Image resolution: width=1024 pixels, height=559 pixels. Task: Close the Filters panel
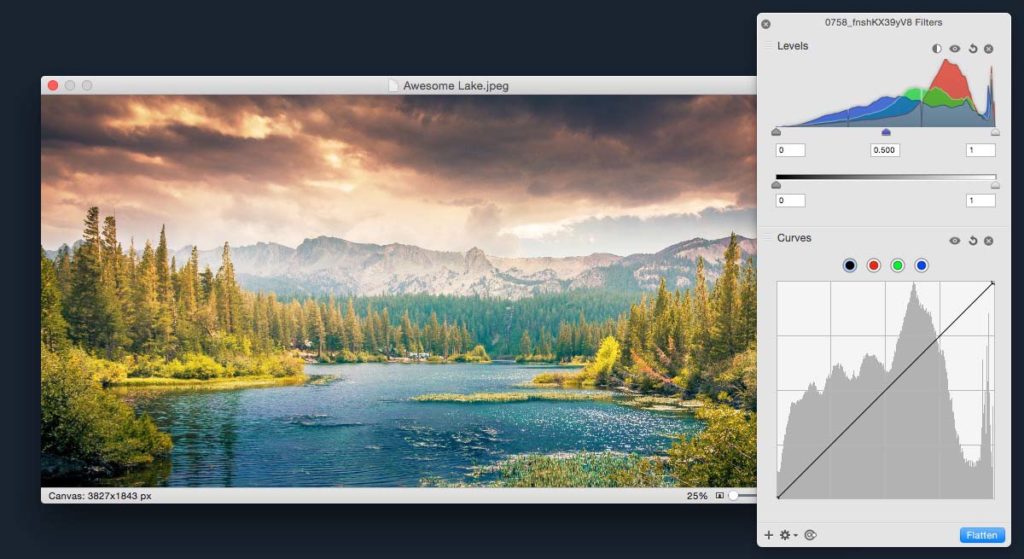point(766,24)
